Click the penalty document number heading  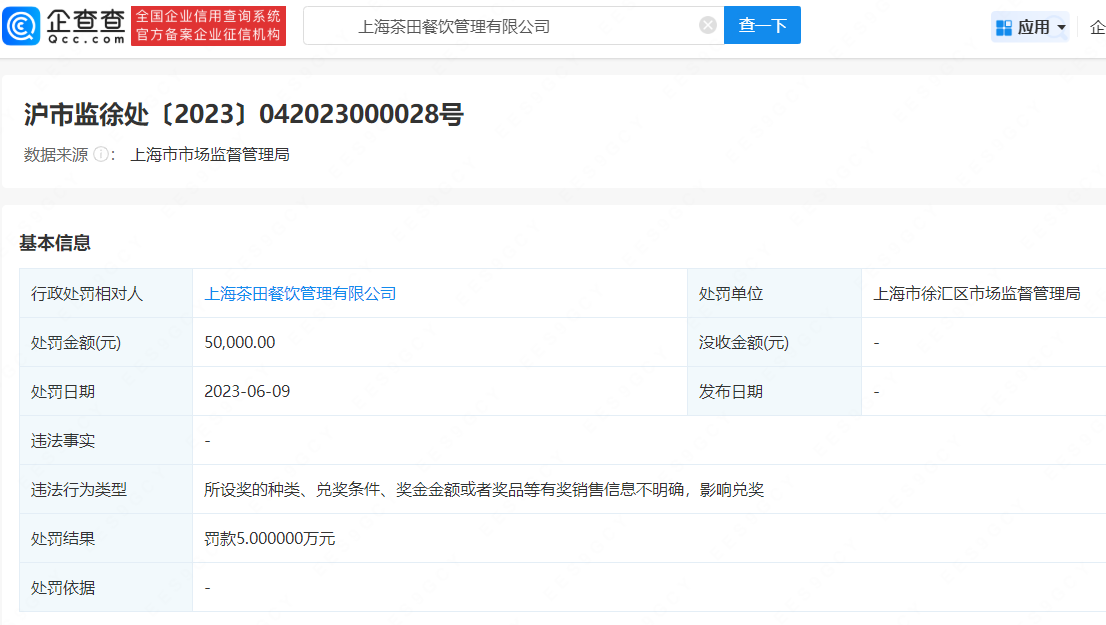coord(243,115)
